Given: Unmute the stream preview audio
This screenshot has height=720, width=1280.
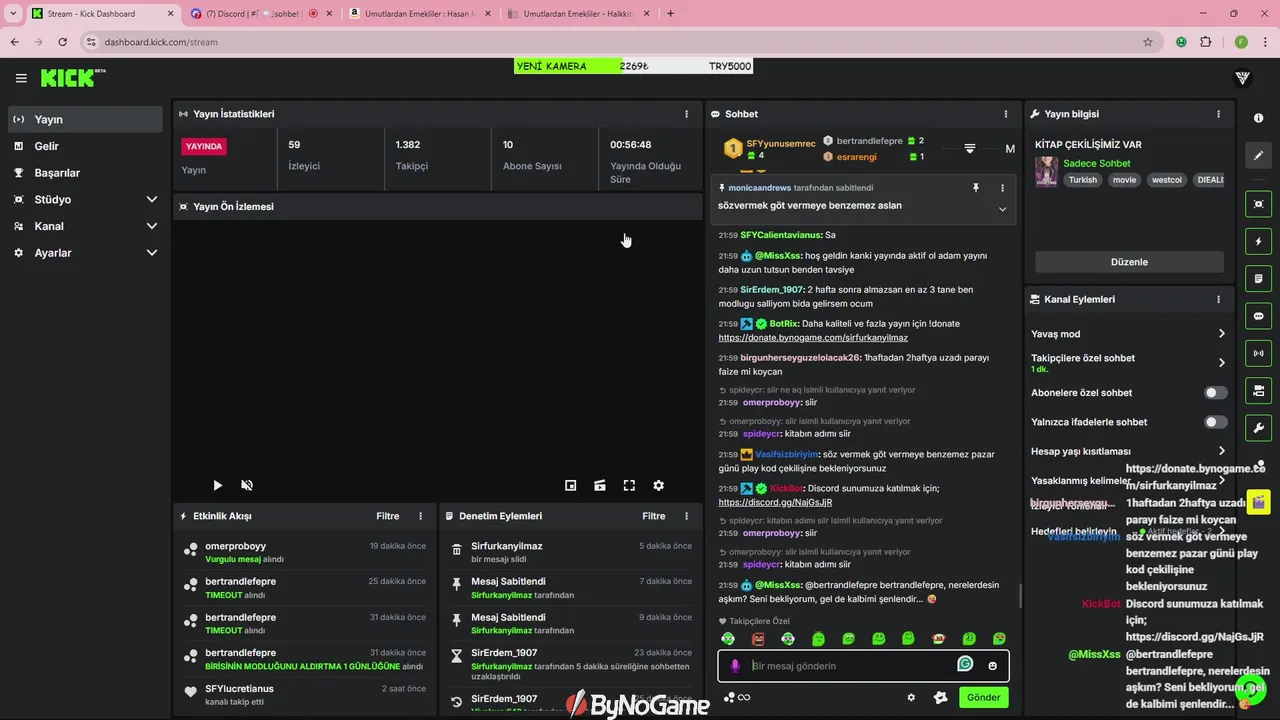Looking at the screenshot, I should point(247,485).
